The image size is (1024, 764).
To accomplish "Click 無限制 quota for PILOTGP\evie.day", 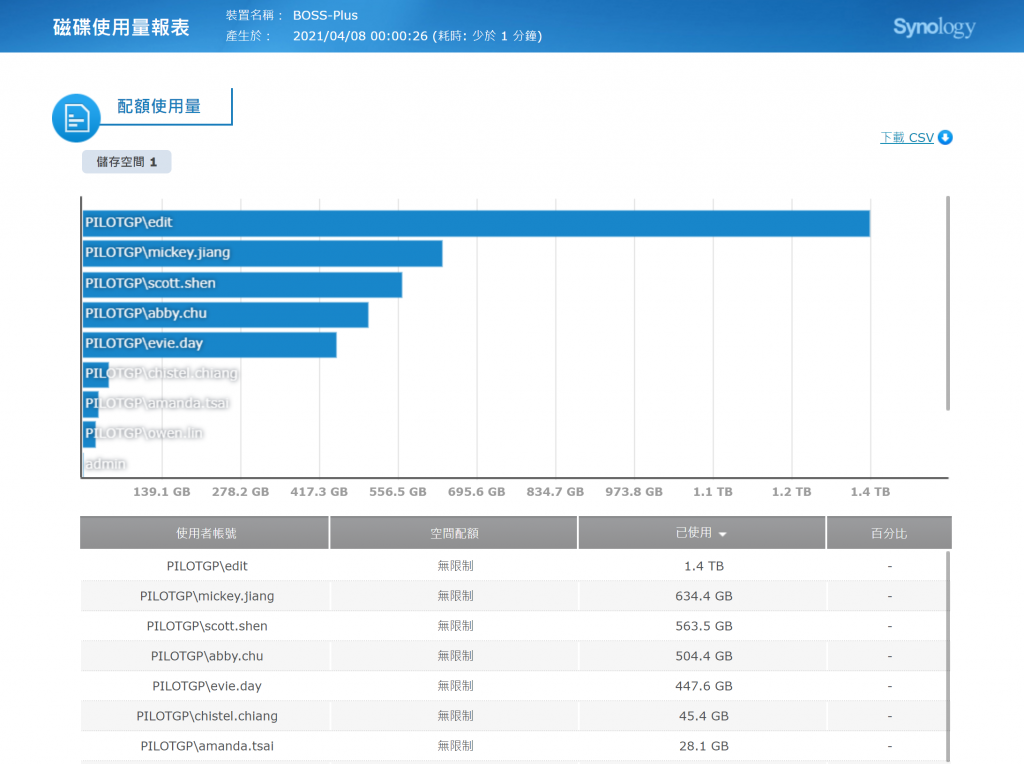I will [455, 686].
